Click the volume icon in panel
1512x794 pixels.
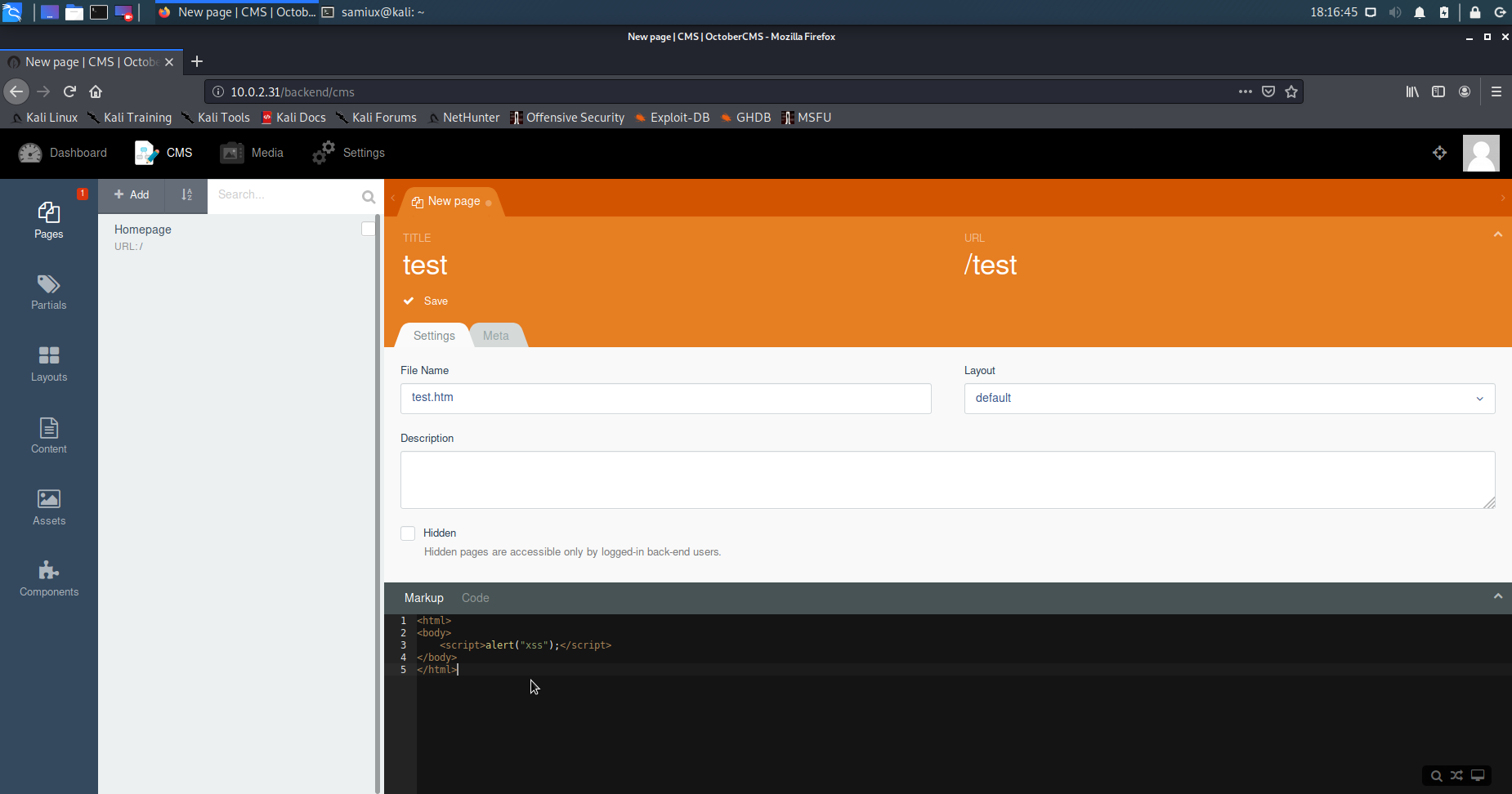coord(1395,12)
